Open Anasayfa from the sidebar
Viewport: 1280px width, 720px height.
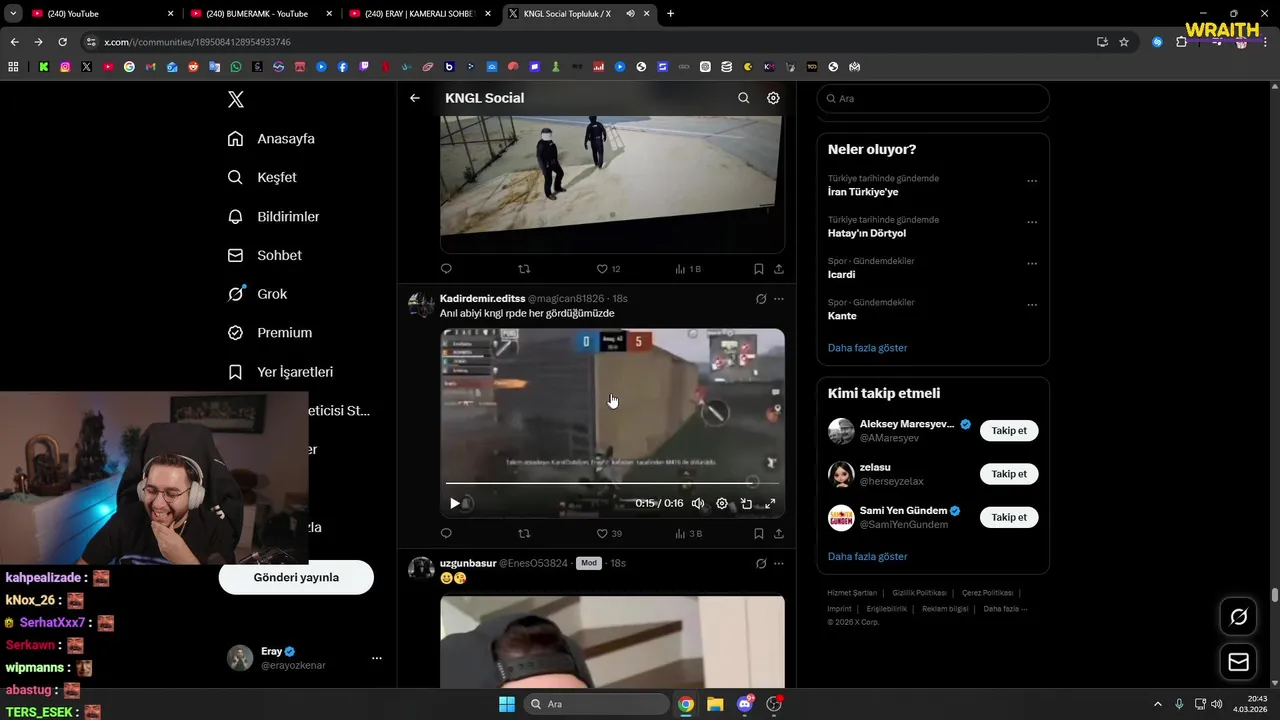[271, 139]
